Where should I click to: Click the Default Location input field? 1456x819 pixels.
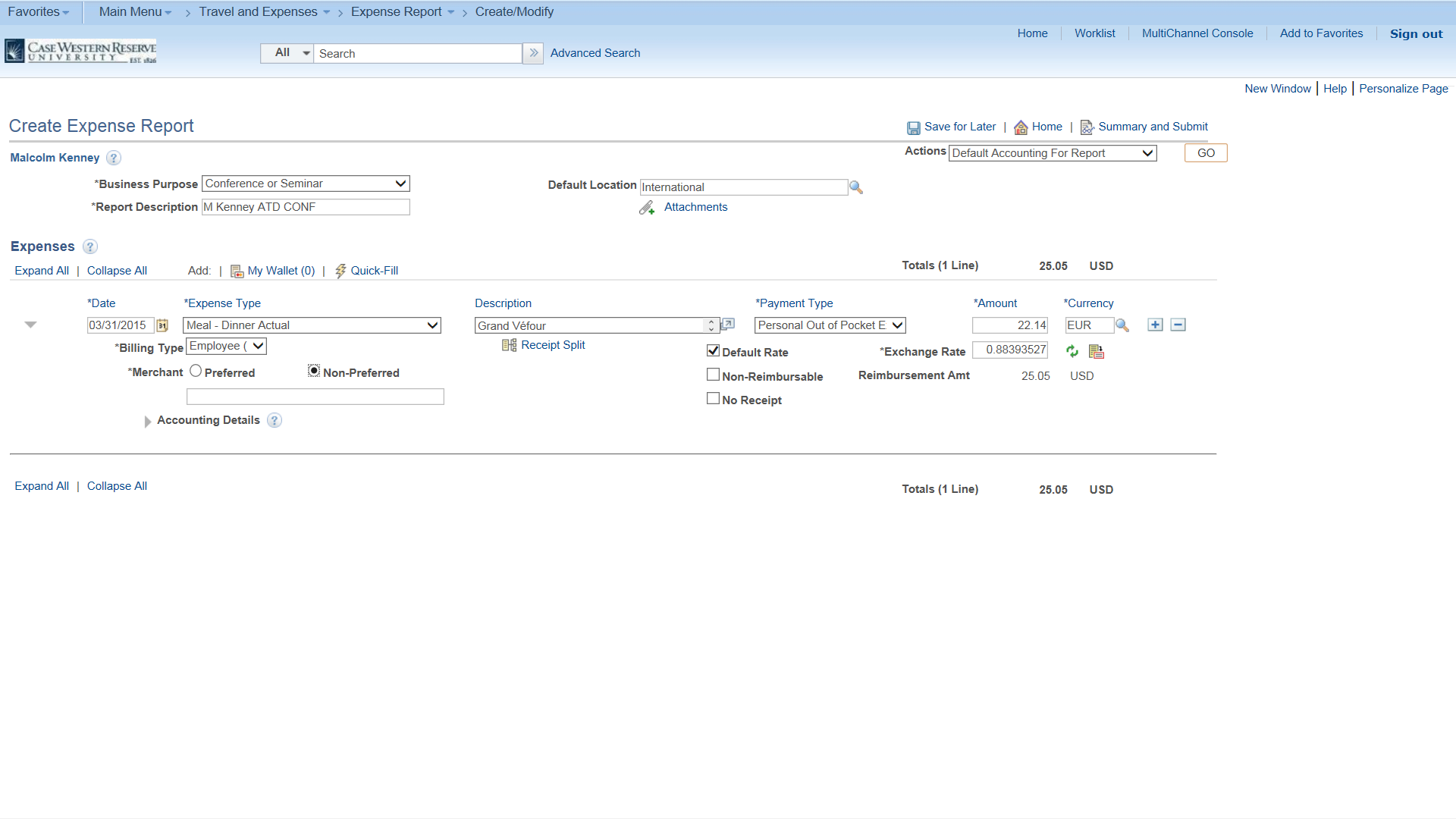point(744,187)
